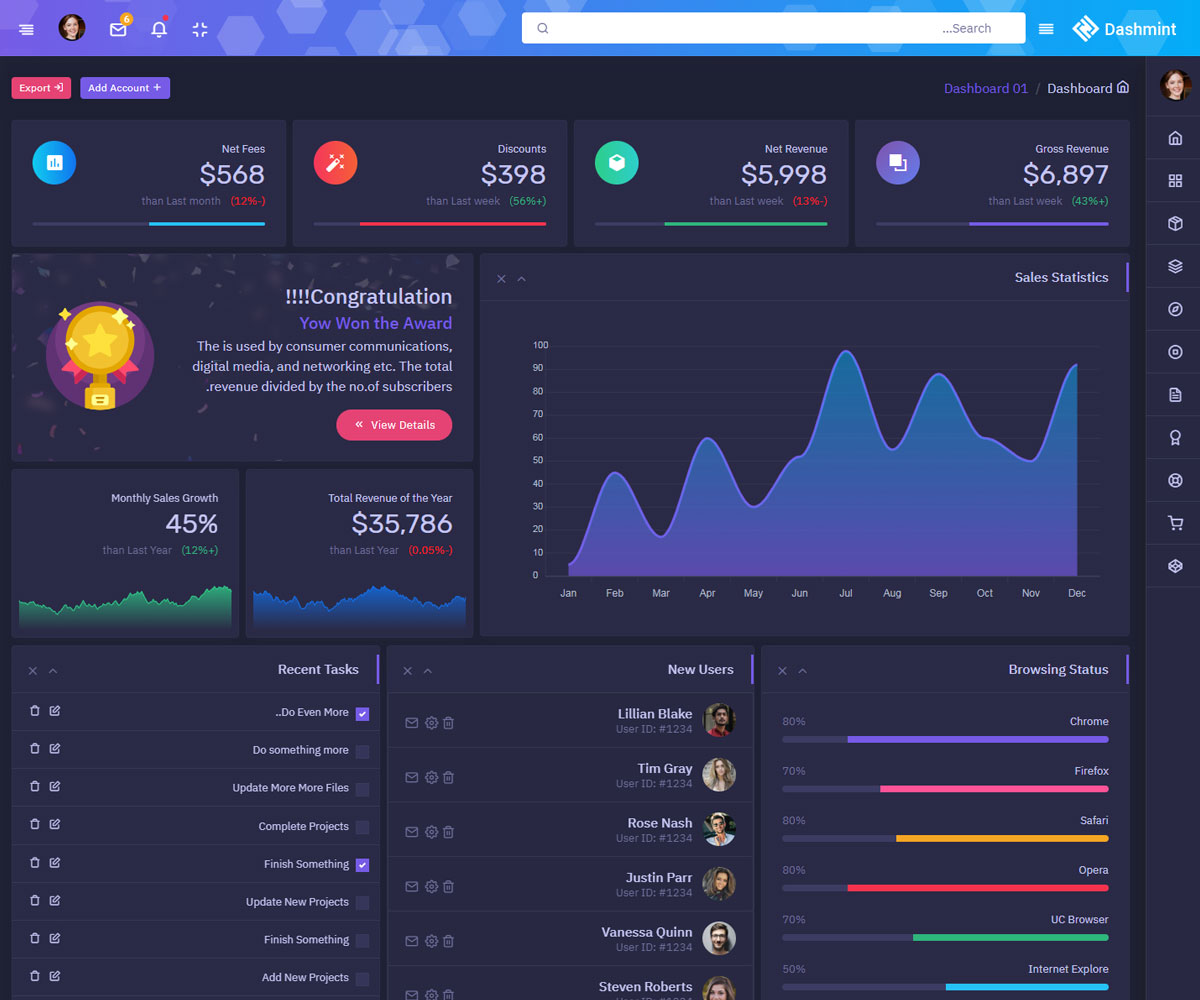Check the 'Complete Projects' task checkbox
This screenshot has height=1000, width=1200.
coord(362,827)
